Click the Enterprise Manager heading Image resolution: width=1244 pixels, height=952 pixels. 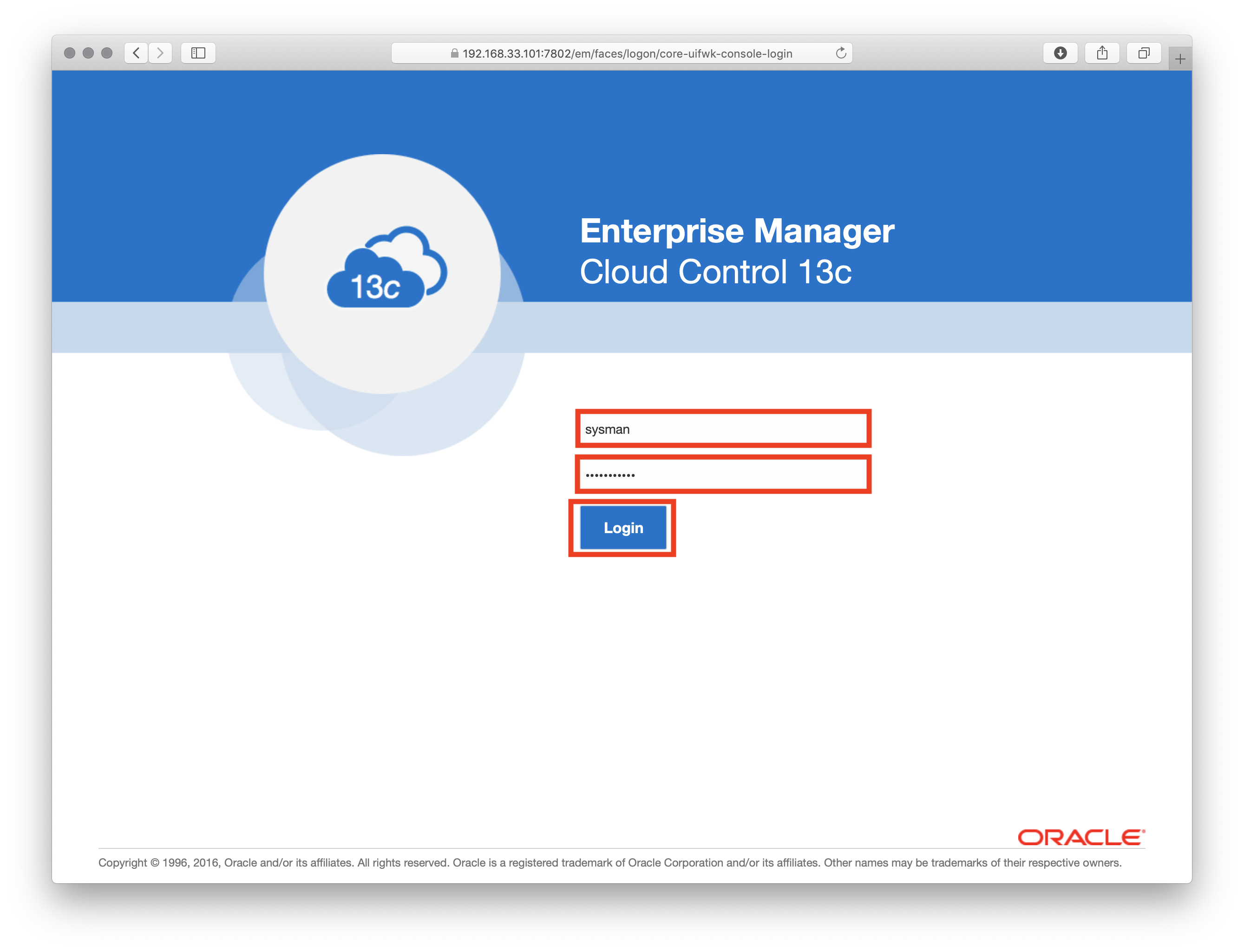pos(737,231)
